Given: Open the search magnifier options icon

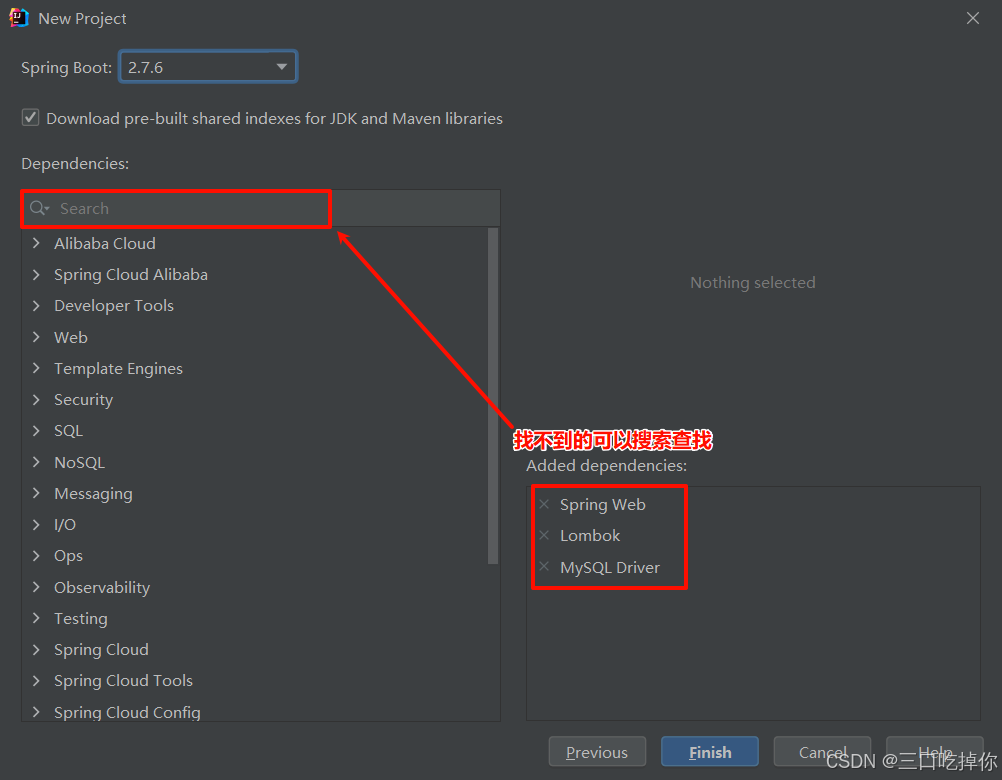Looking at the screenshot, I should (x=39, y=208).
